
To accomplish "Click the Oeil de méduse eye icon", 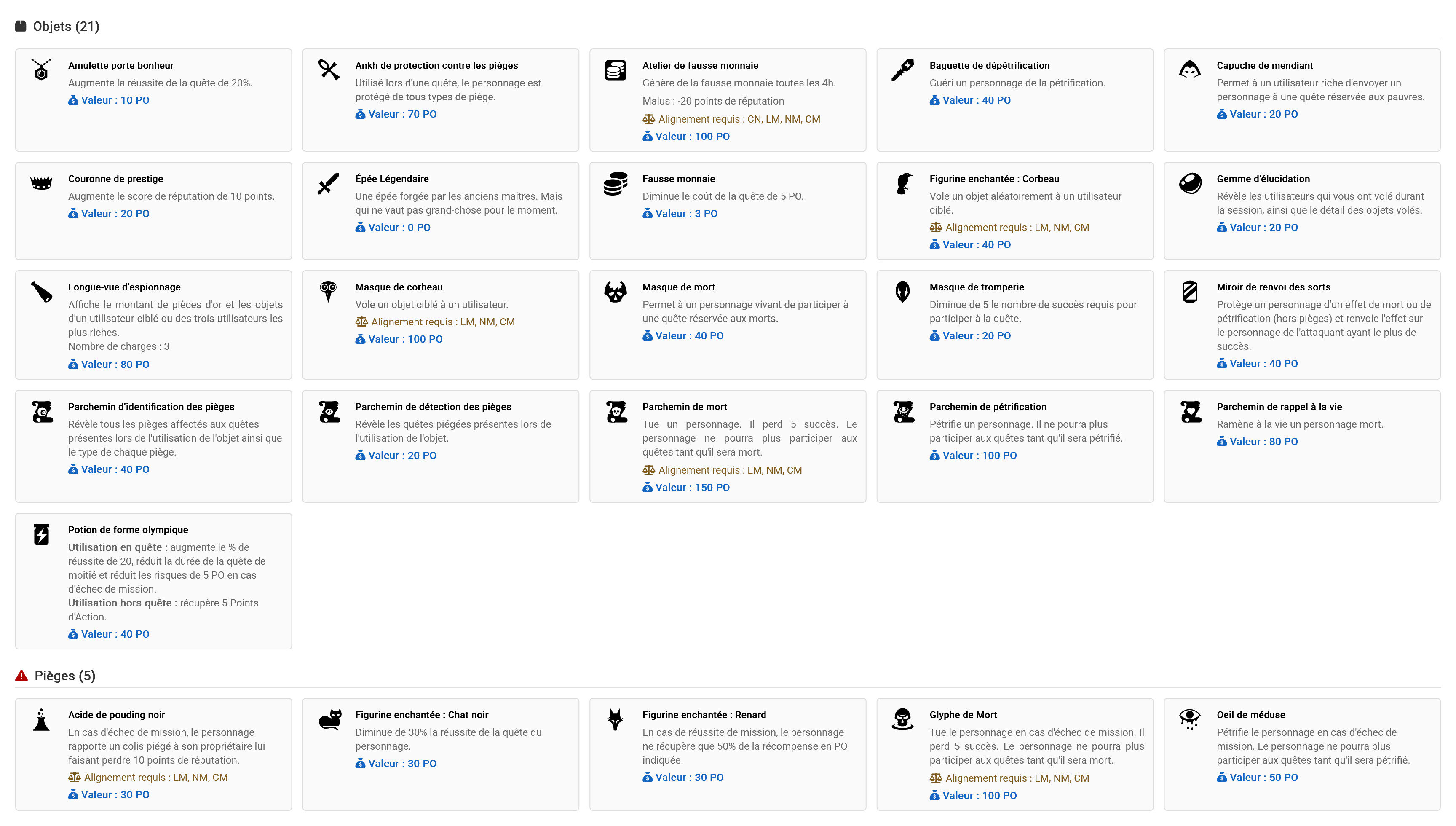I will pyautogui.click(x=1190, y=720).
